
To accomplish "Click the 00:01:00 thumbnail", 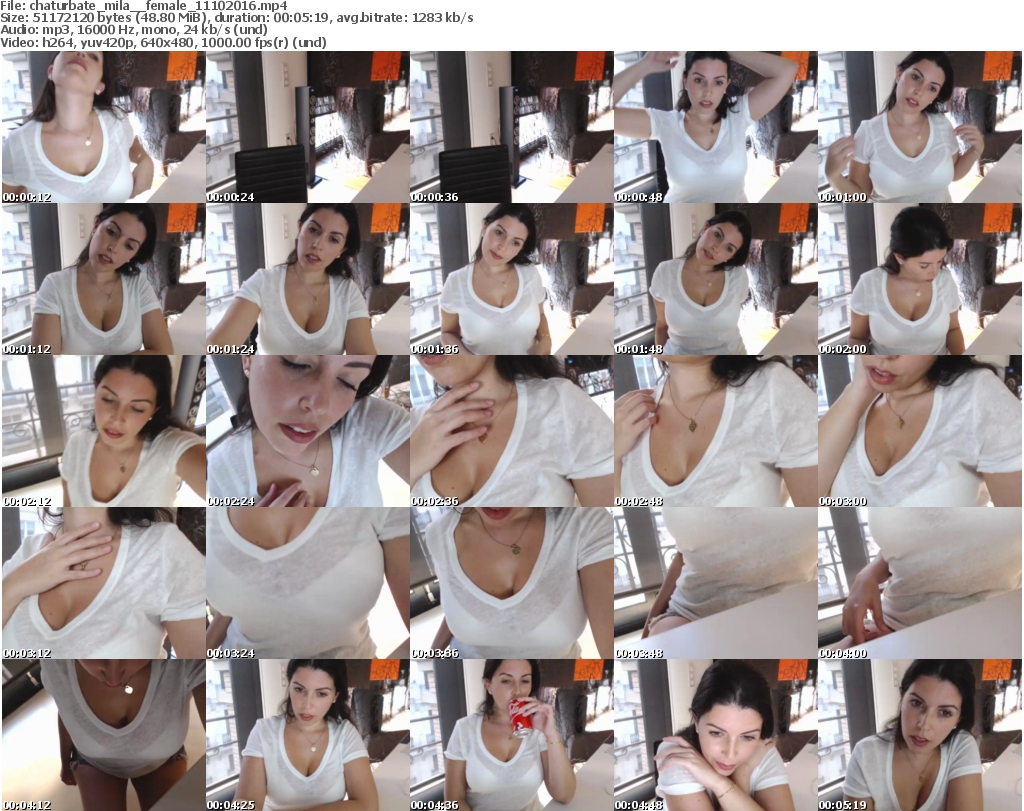I will coord(920,127).
